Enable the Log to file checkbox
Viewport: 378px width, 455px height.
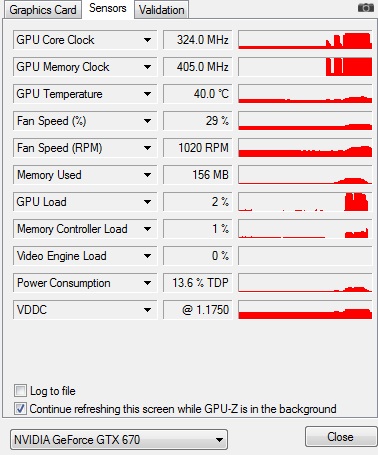(20, 390)
